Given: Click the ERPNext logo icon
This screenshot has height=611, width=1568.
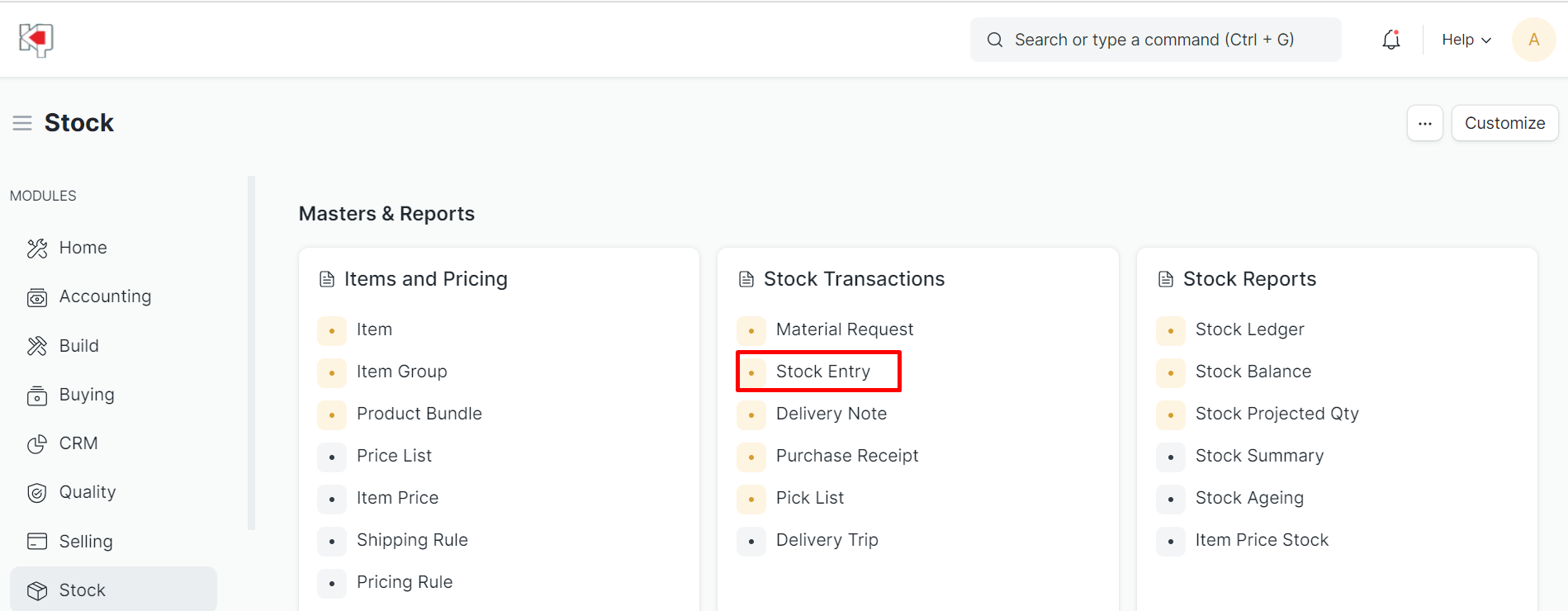Looking at the screenshot, I should click(36, 40).
